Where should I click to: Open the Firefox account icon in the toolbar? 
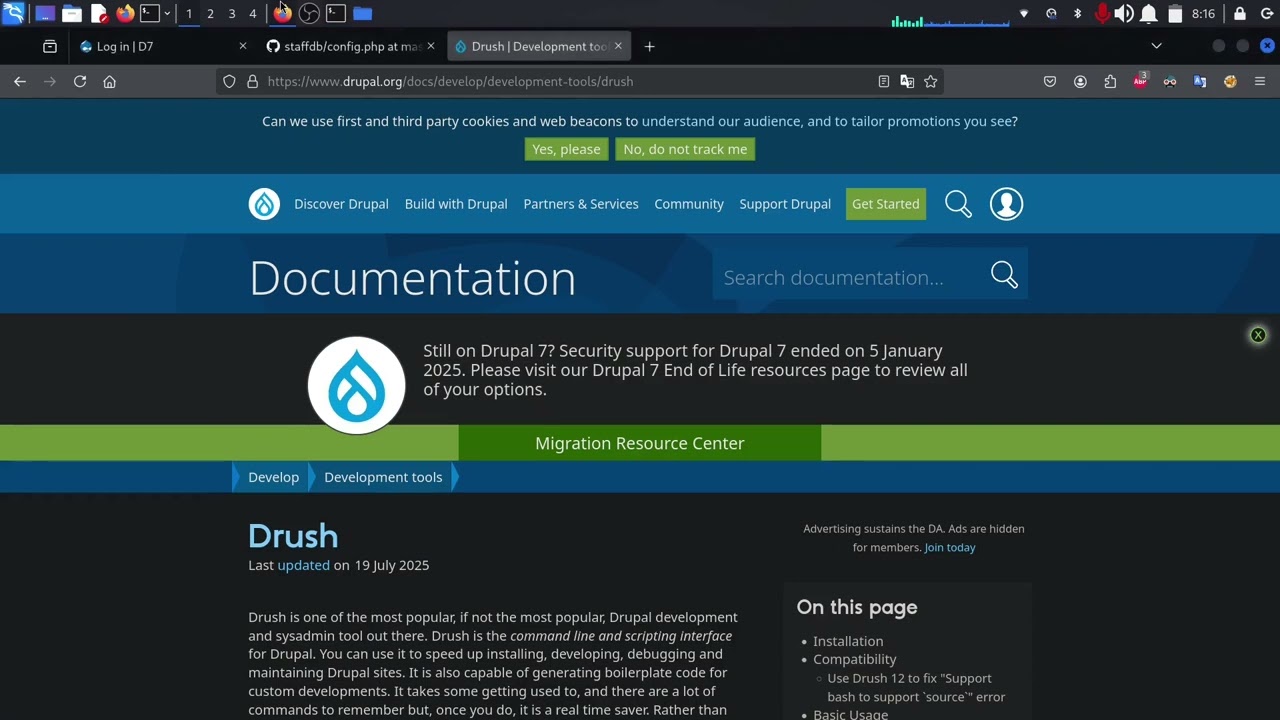[x=1080, y=81]
